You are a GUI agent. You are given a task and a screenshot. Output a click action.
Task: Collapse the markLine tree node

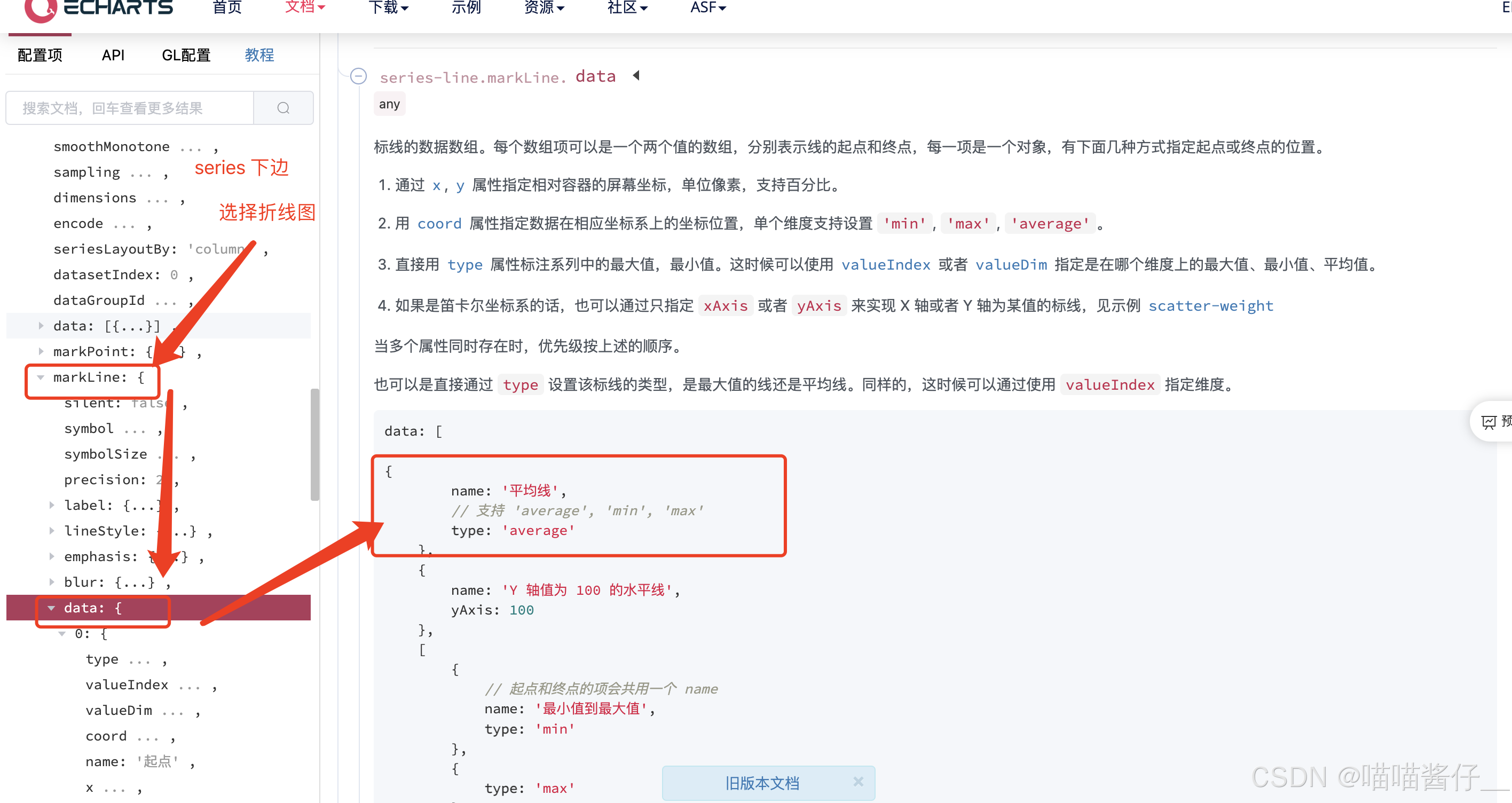click(41, 377)
